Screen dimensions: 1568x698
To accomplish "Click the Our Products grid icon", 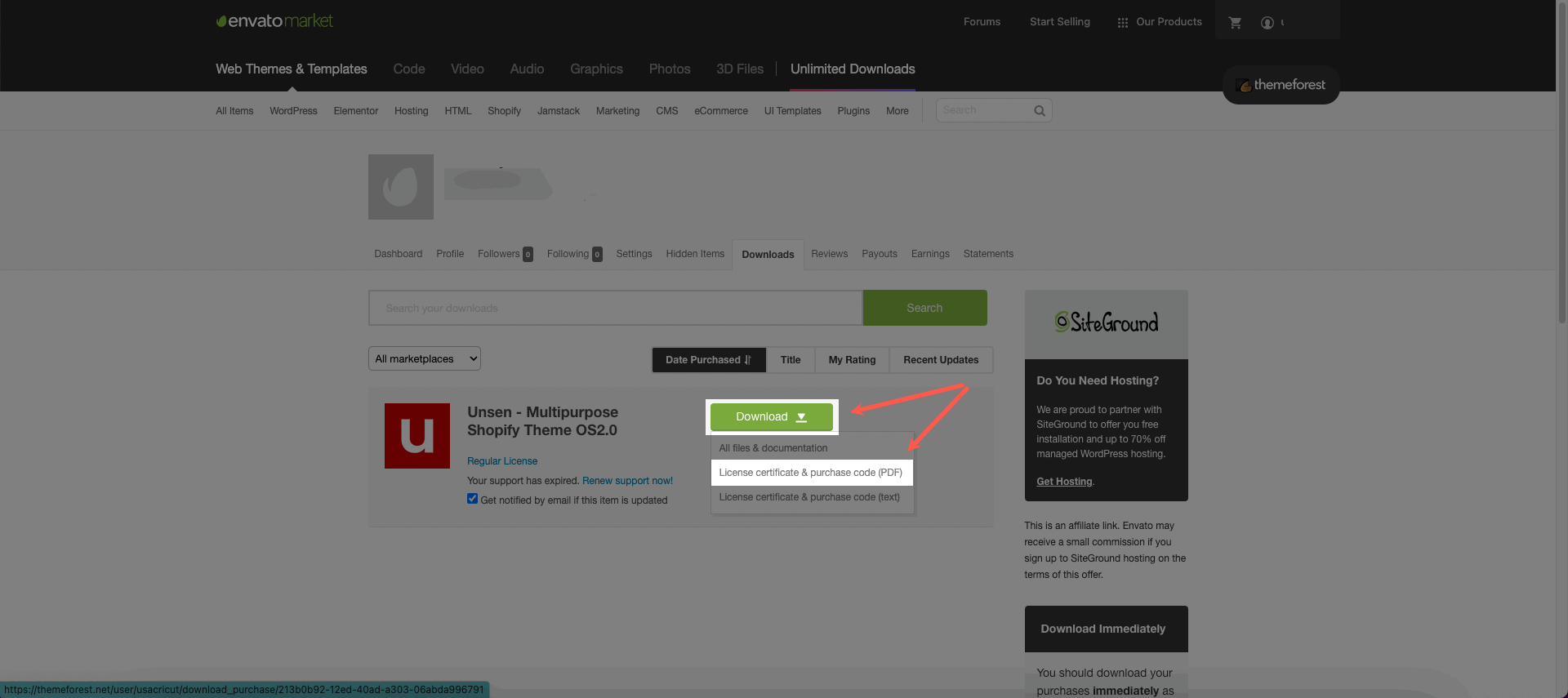I will [x=1123, y=23].
